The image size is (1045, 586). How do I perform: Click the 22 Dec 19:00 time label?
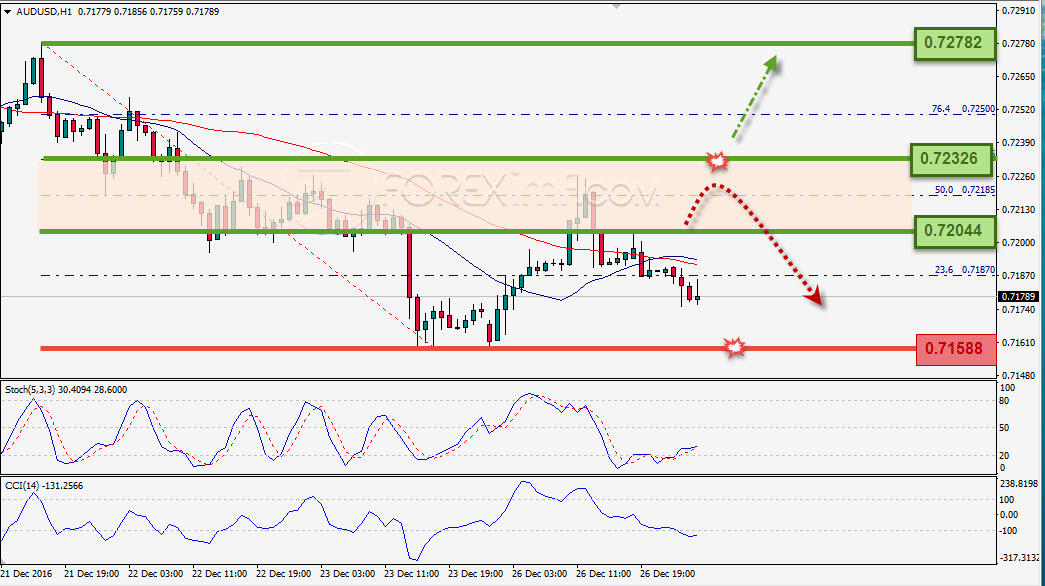[x=283, y=573]
